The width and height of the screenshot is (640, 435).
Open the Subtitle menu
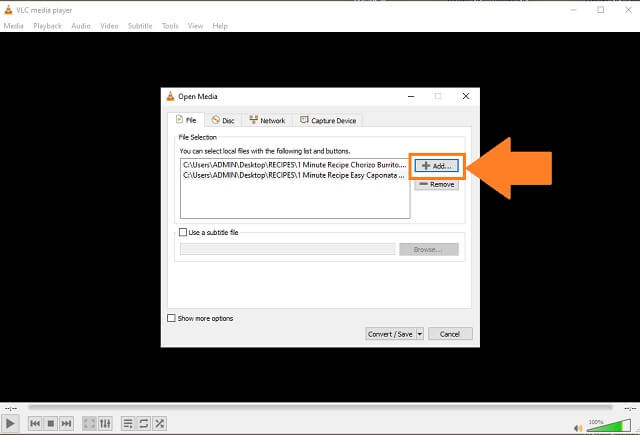tap(140, 26)
